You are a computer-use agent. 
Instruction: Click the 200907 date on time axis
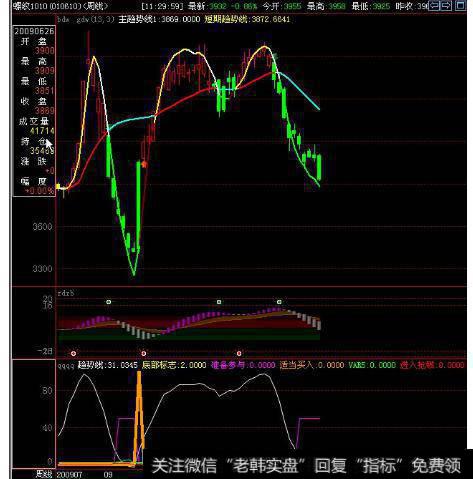[x=69, y=474]
